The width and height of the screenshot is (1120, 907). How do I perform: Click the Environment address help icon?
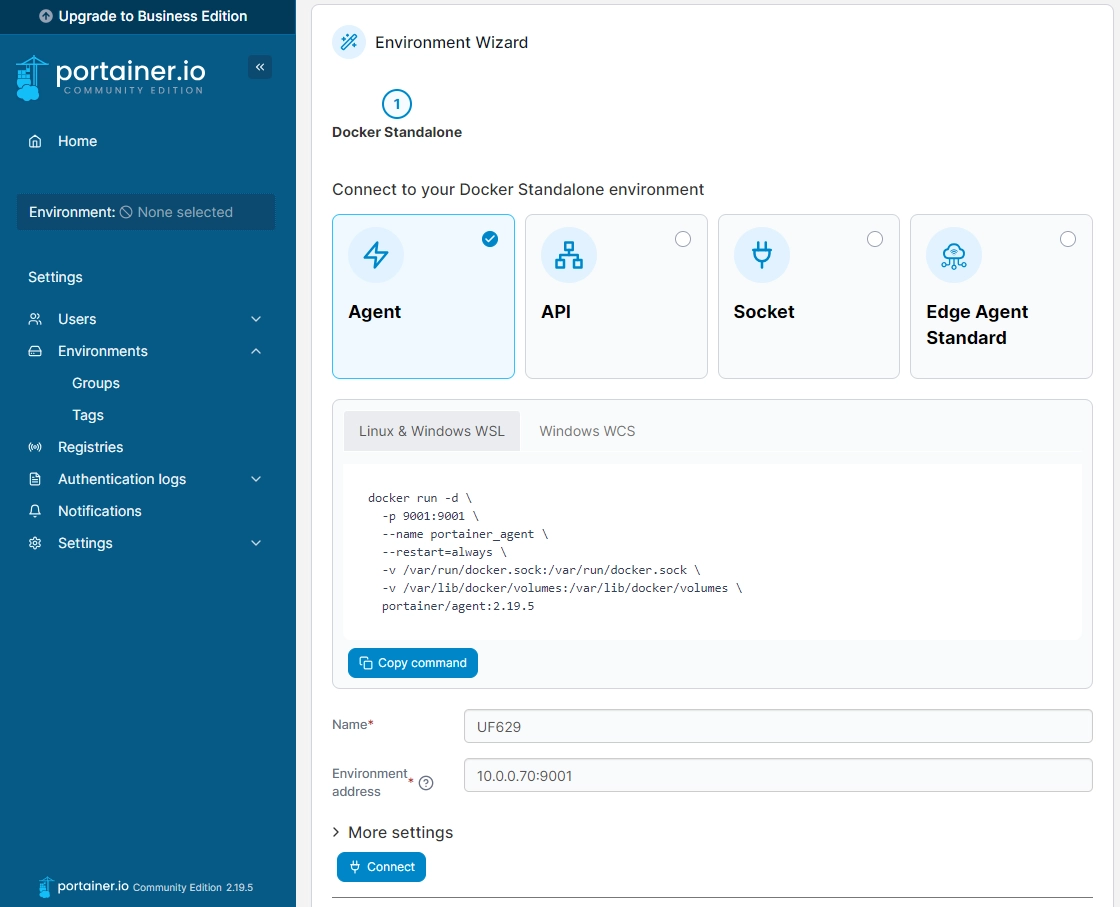[426, 783]
